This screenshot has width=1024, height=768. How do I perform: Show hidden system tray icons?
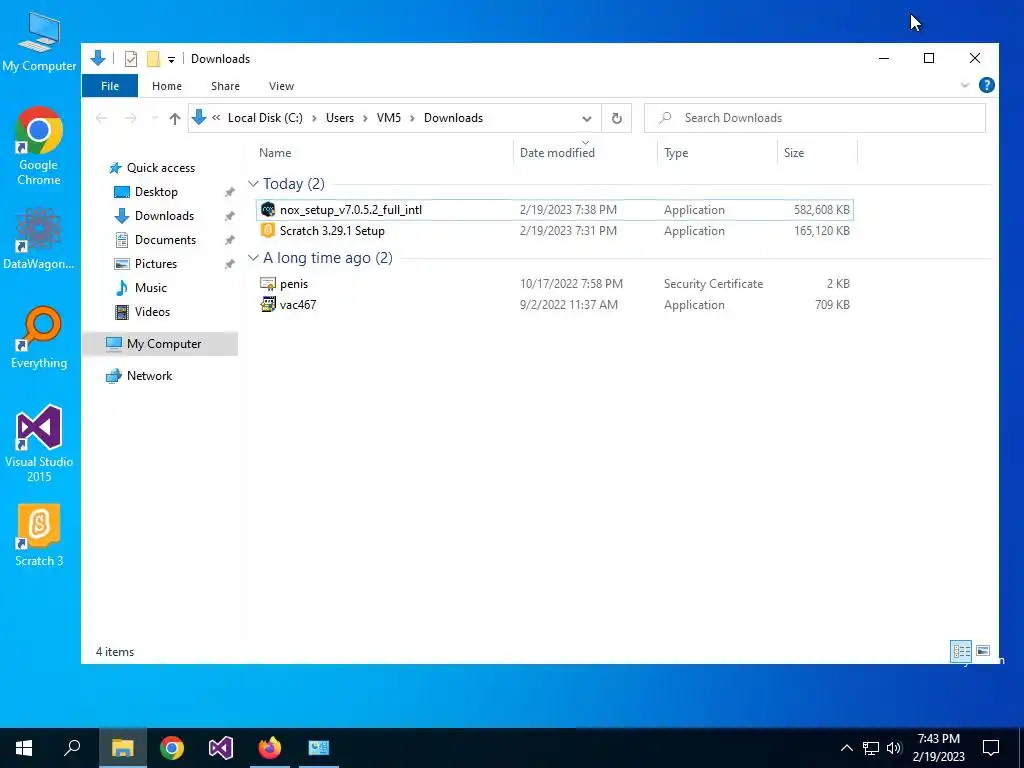846,748
